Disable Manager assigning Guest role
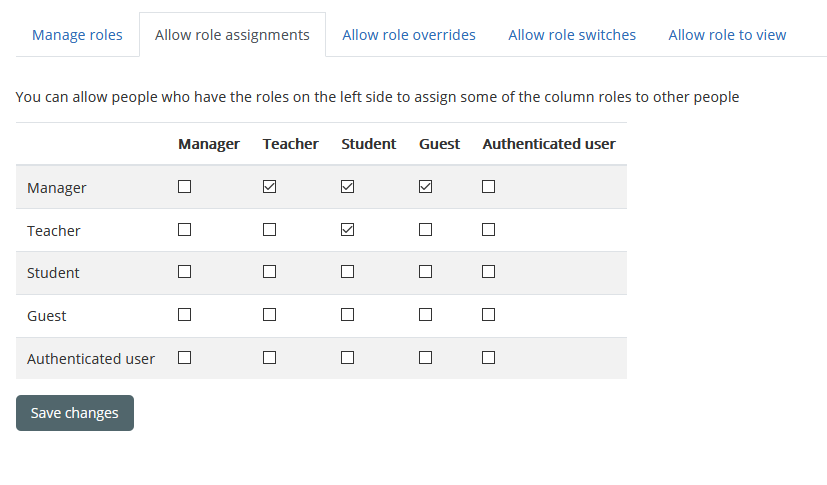Screen dimensions: 827x485 click(425, 187)
